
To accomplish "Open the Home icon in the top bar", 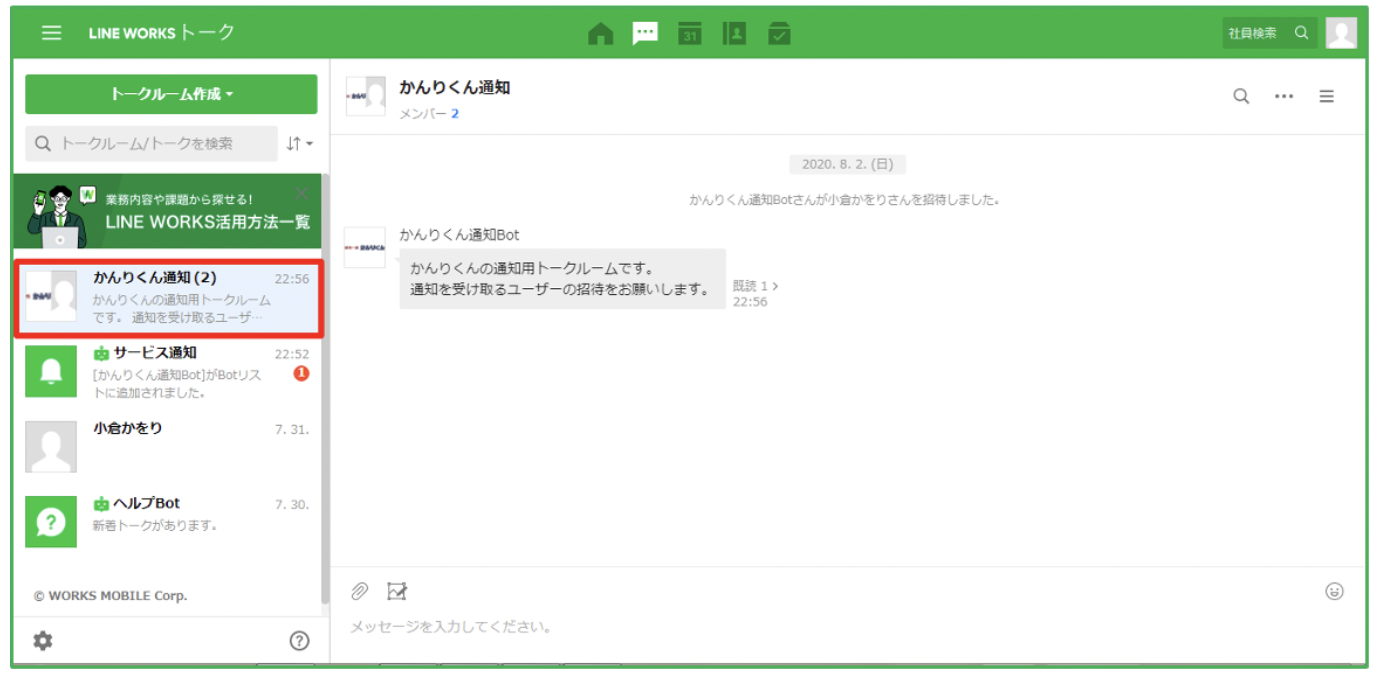I will [600, 32].
